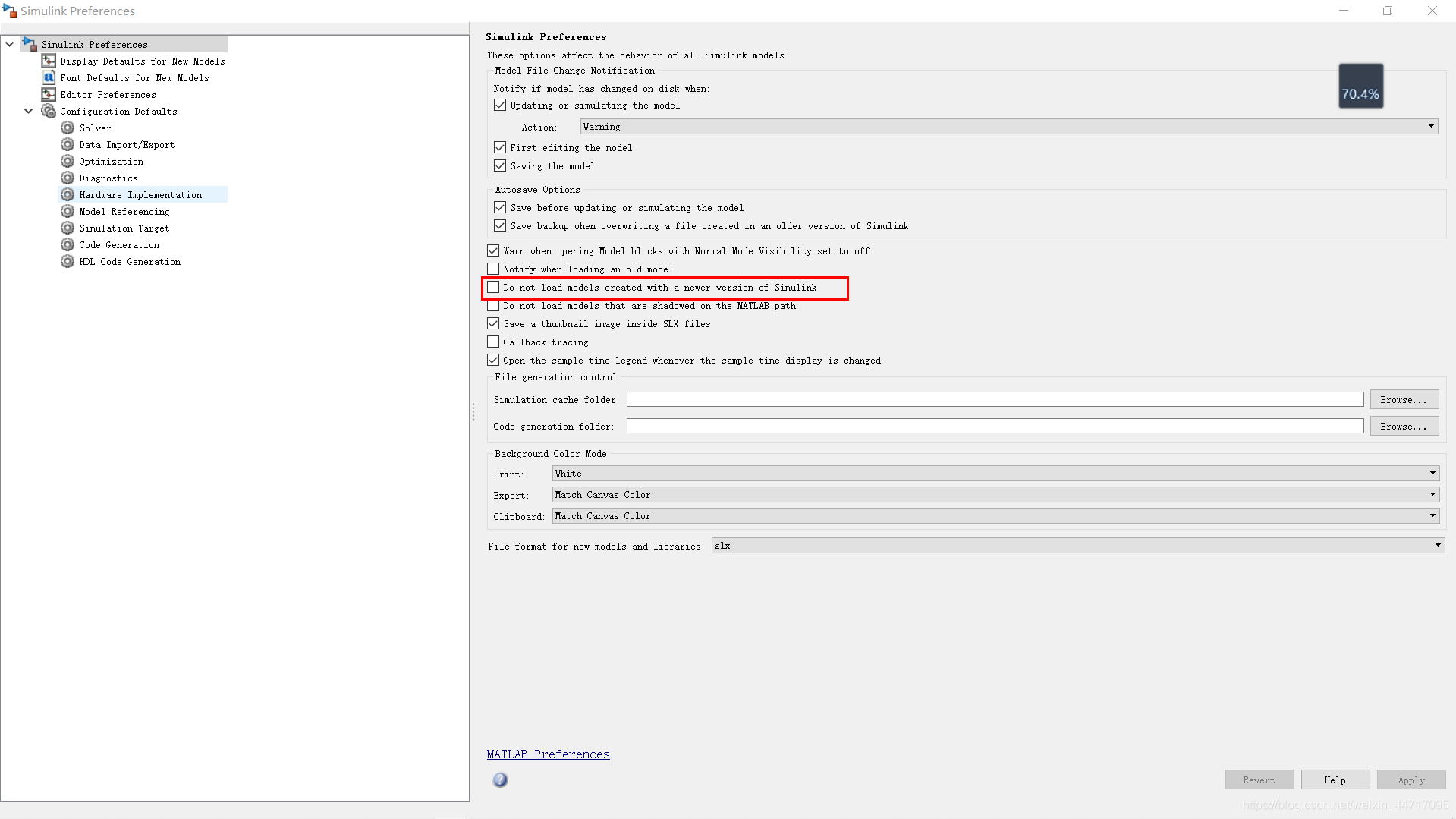
Task: Collapse the Configuration Defaults tree node
Action: [x=29, y=111]
